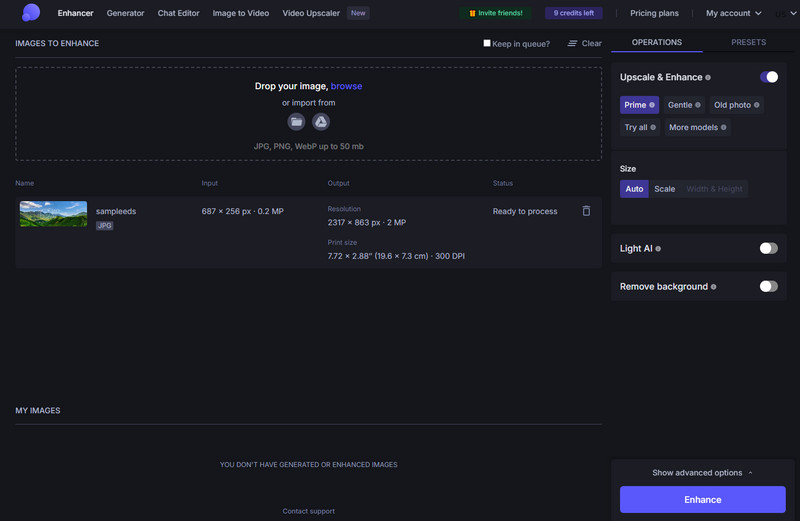Click the sampleeds landscape thumbnail
Image resolution: width=800 pixels, height=521 pixels.
[53, 214]
